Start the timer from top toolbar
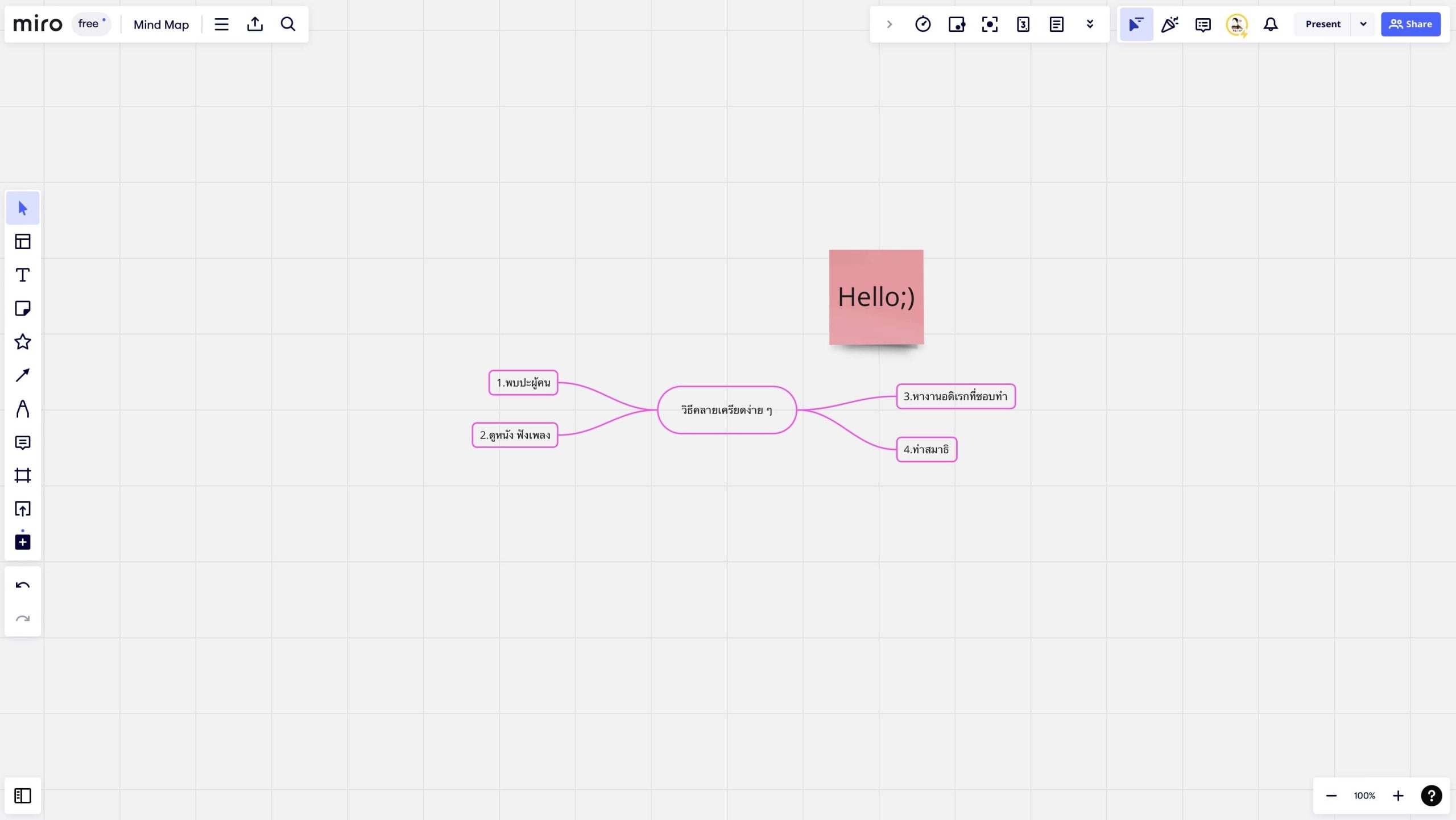Screen dimensions: 1456x820 tap(923, 24)
